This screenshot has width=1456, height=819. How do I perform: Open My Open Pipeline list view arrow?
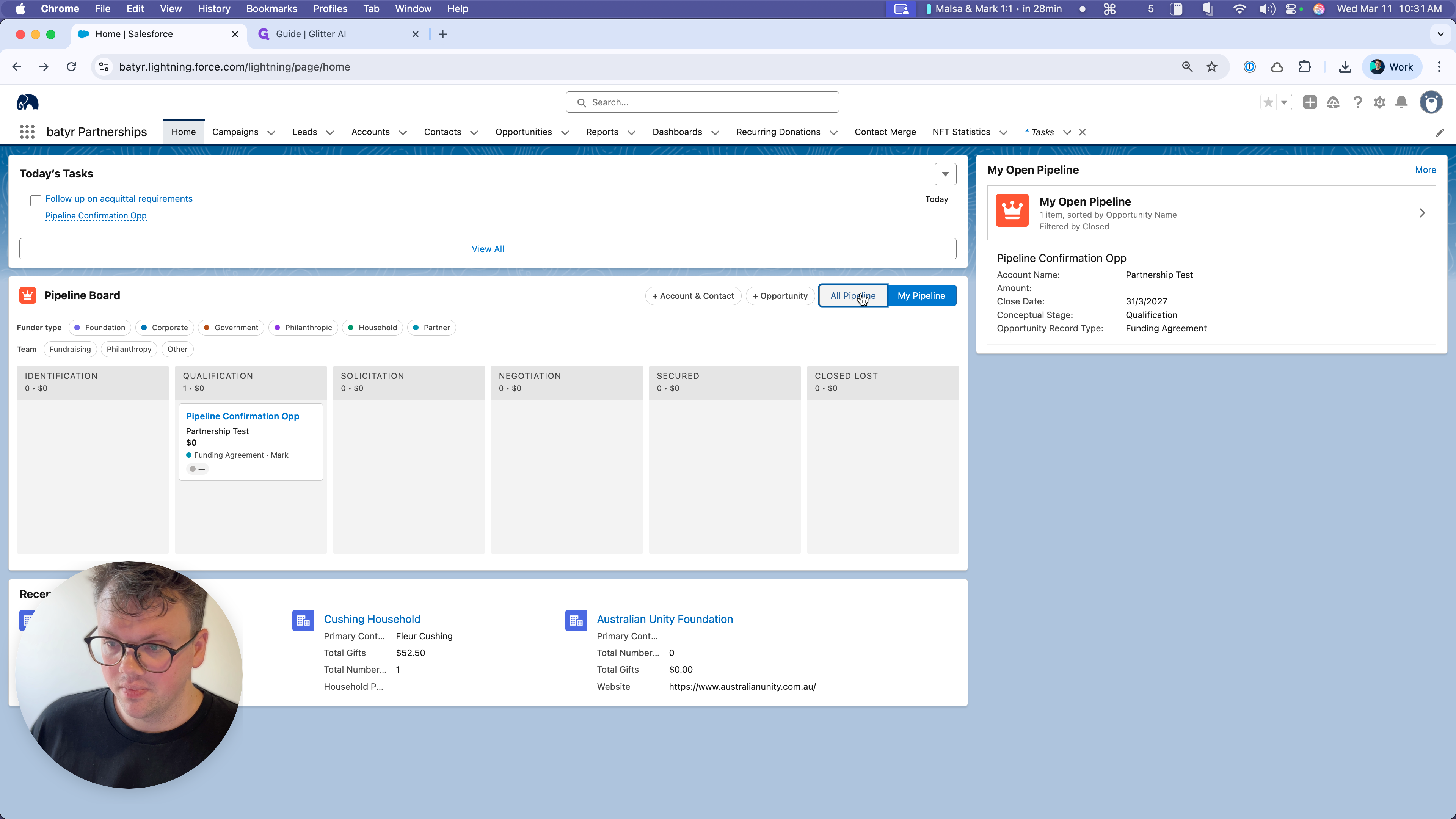1422,213
